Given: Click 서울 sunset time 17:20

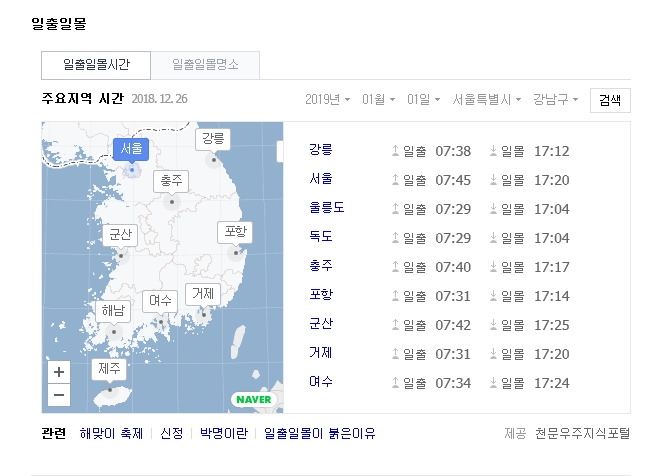Looking at the screenshot, I should (552, 180).
